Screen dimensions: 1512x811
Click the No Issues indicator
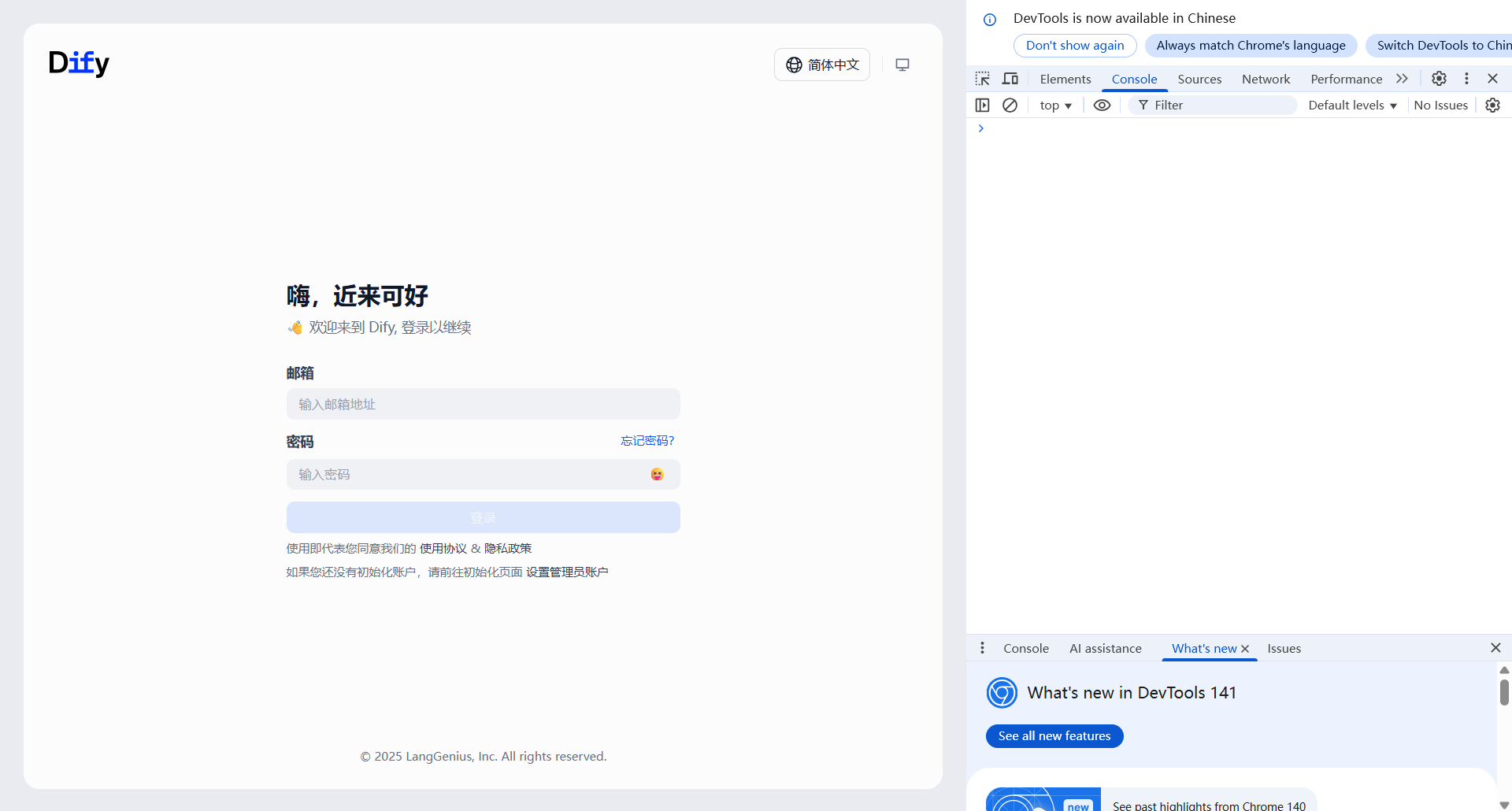pos(1440,105)
